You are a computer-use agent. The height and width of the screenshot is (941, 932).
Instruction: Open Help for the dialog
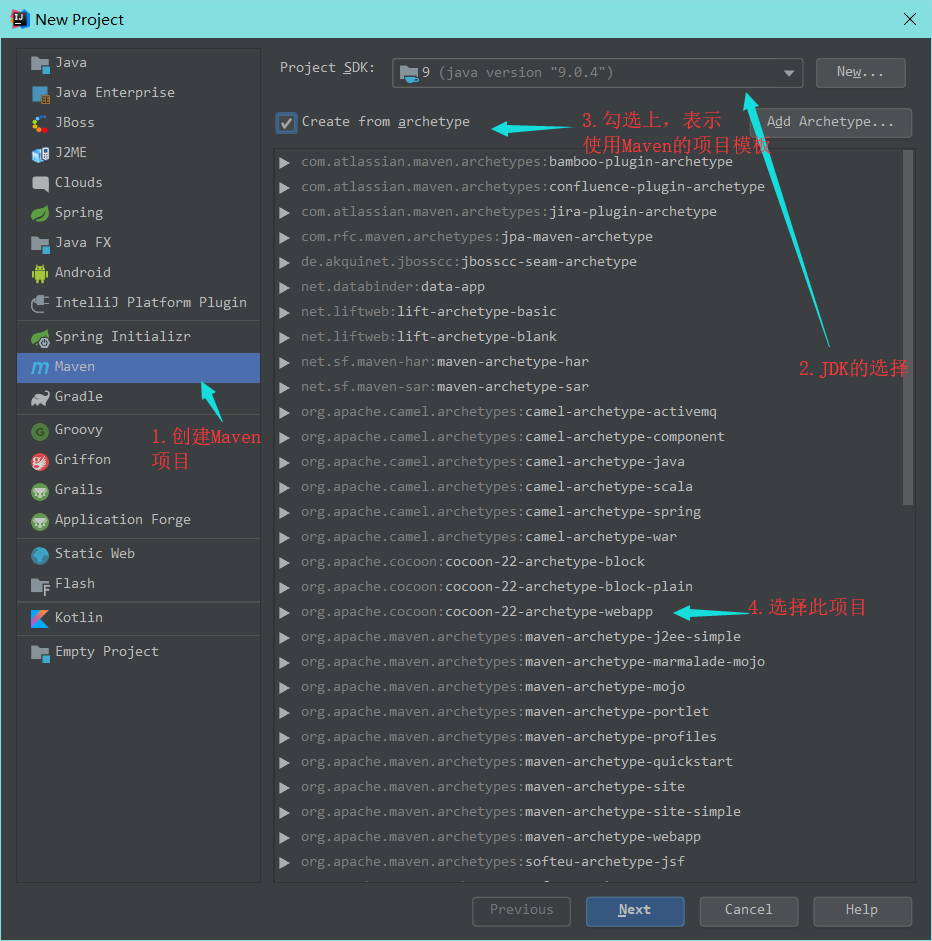(x=862, y=911)
